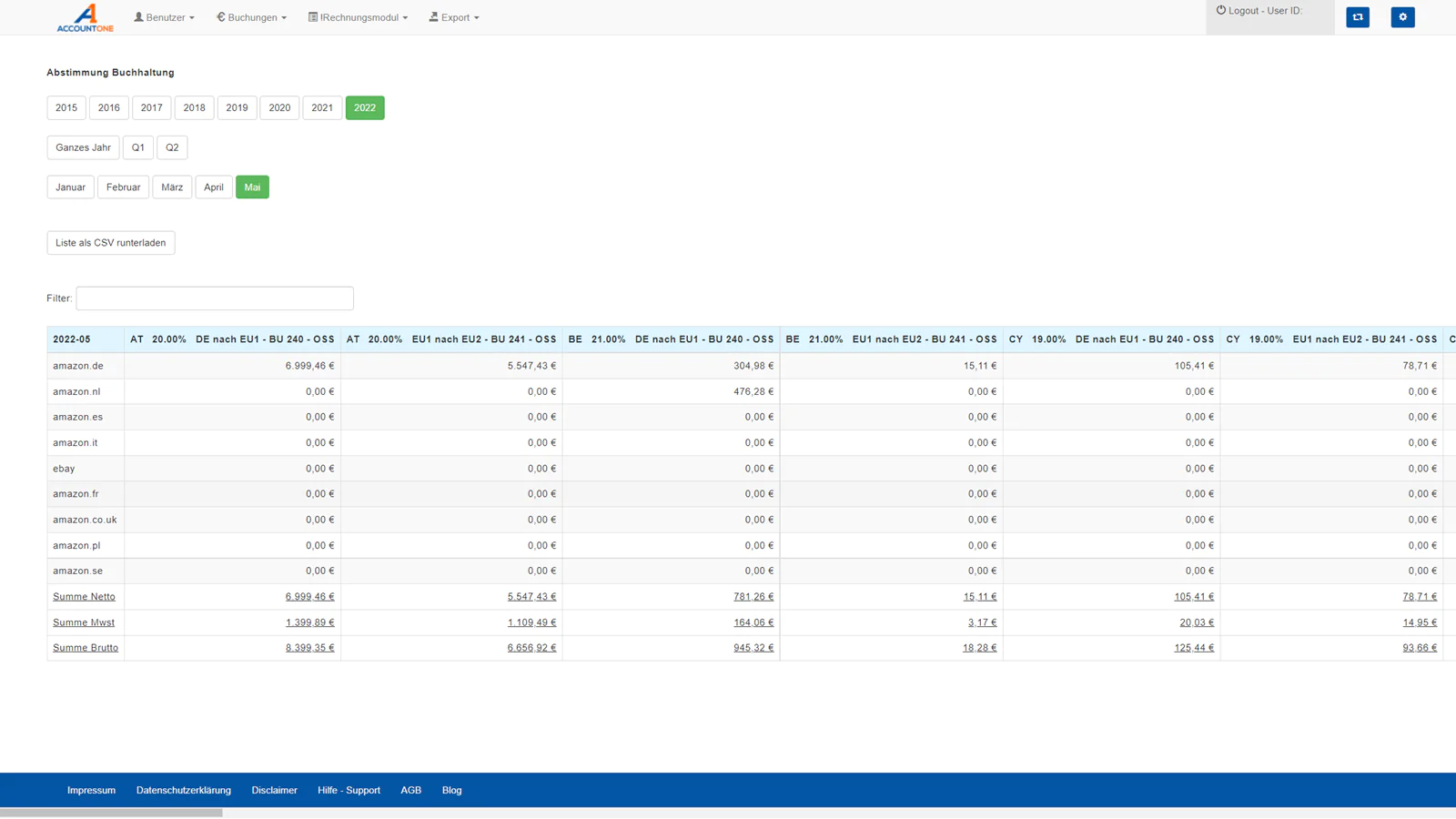
Task: Sort by CY 19% DE nach EU1 column
Action: [1111, 339]
